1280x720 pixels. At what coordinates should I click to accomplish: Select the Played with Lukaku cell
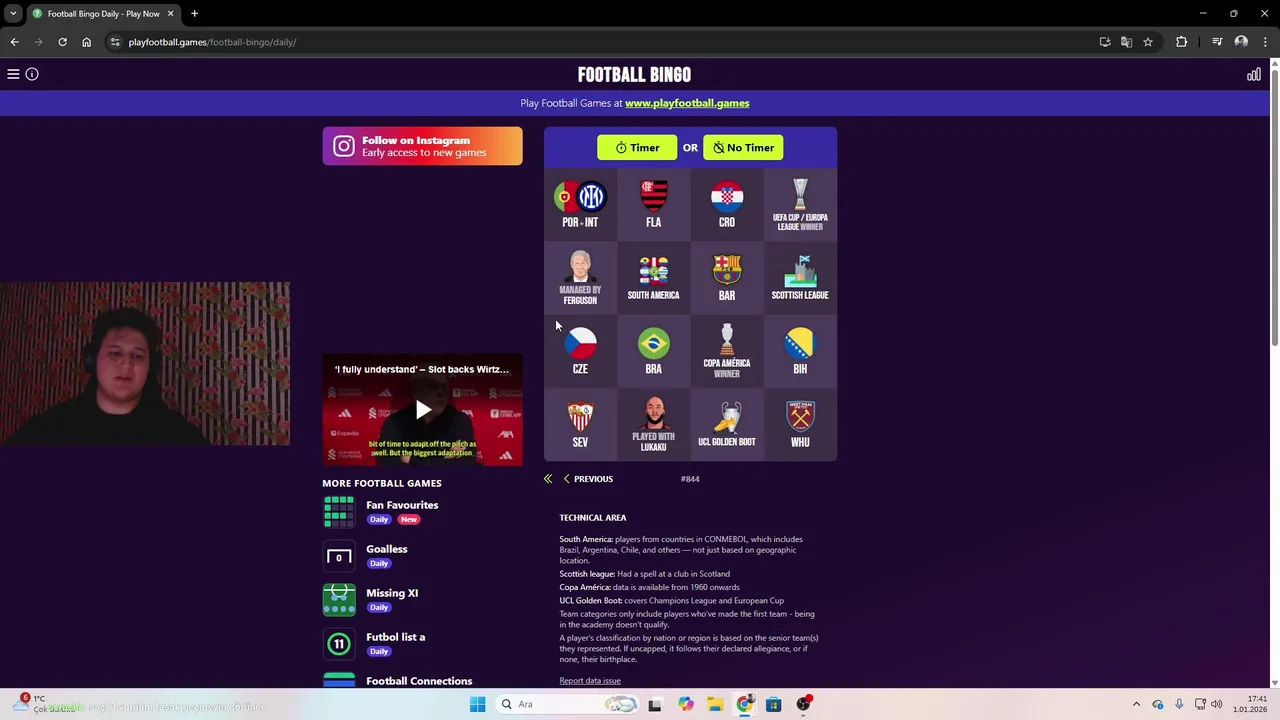click(x=654, y=424)
